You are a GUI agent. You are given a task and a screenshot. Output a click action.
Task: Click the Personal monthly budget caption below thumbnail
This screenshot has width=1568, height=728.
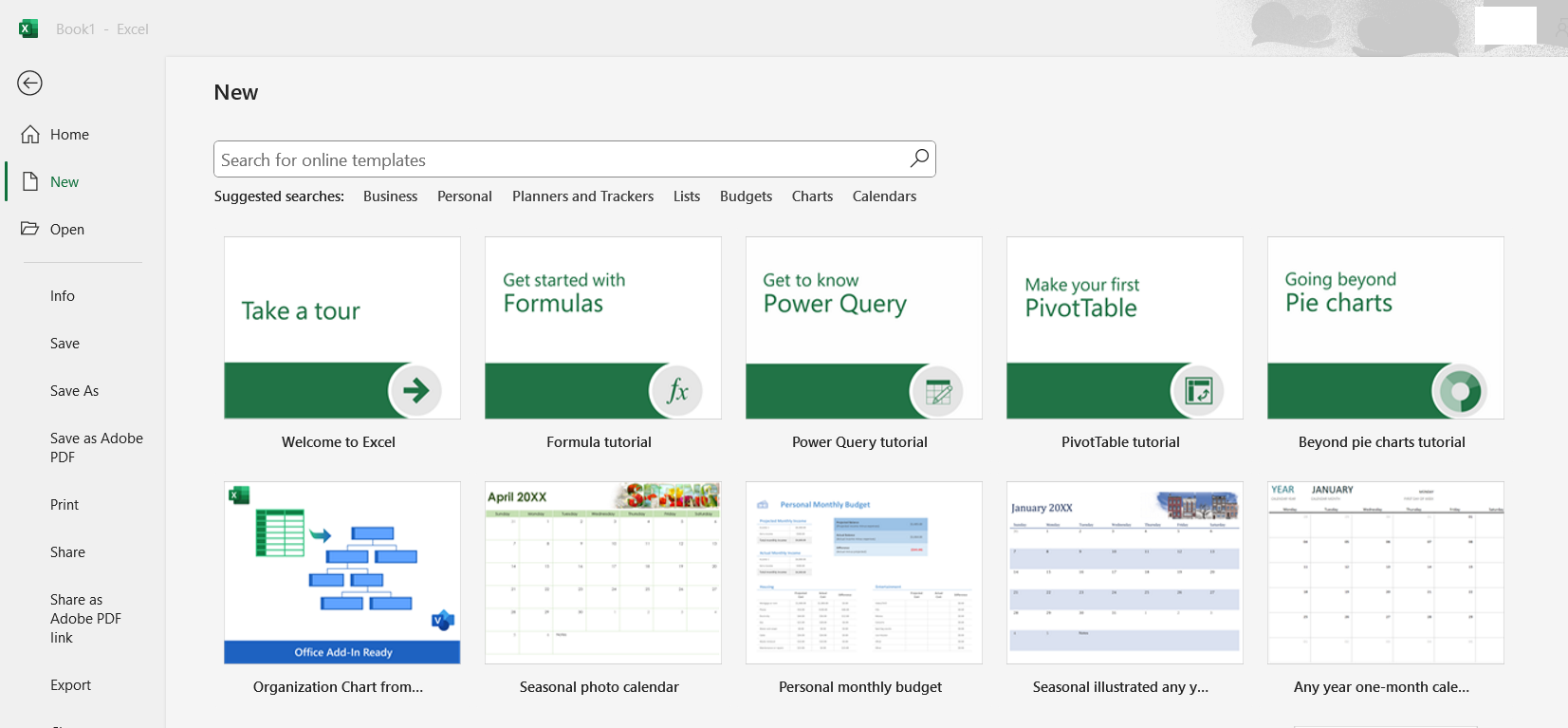point(859,687)
